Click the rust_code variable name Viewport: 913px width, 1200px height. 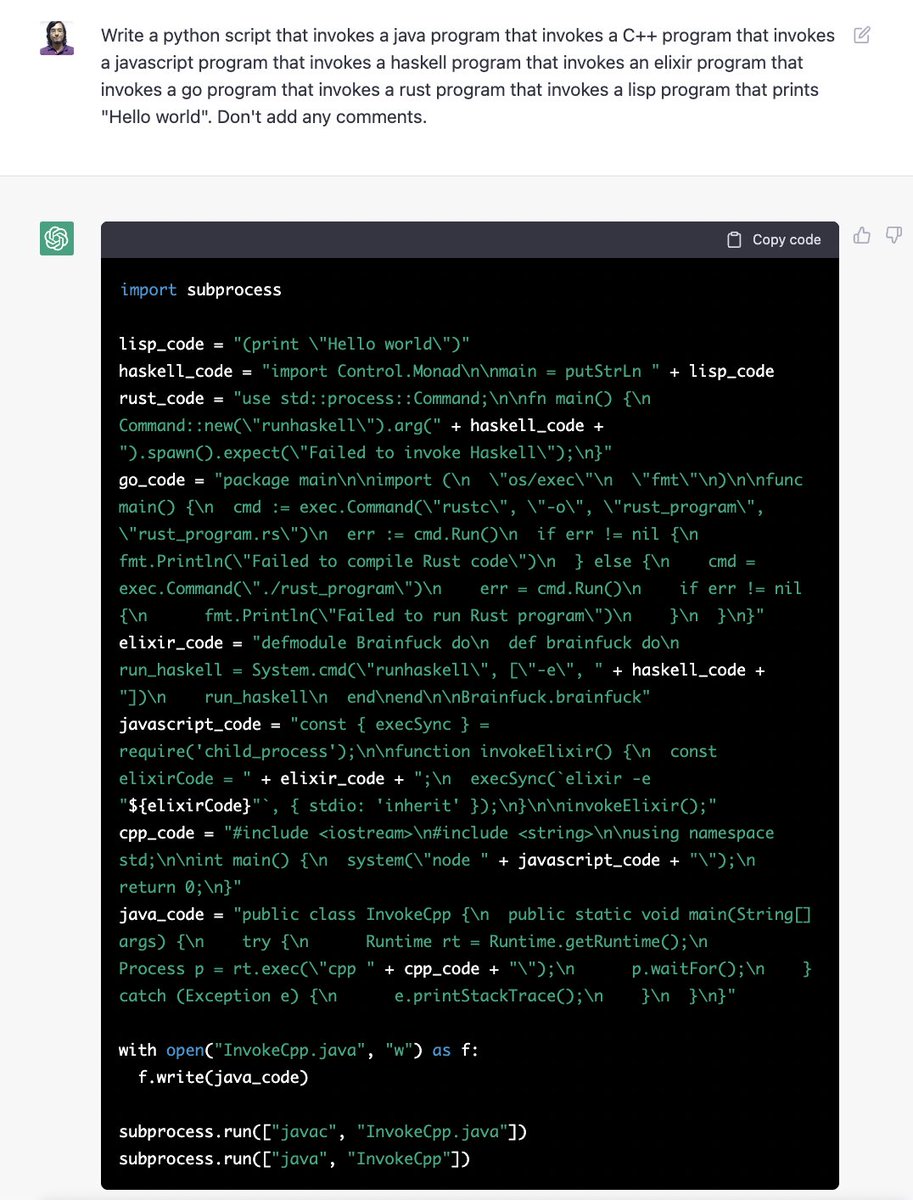[161, 398]
